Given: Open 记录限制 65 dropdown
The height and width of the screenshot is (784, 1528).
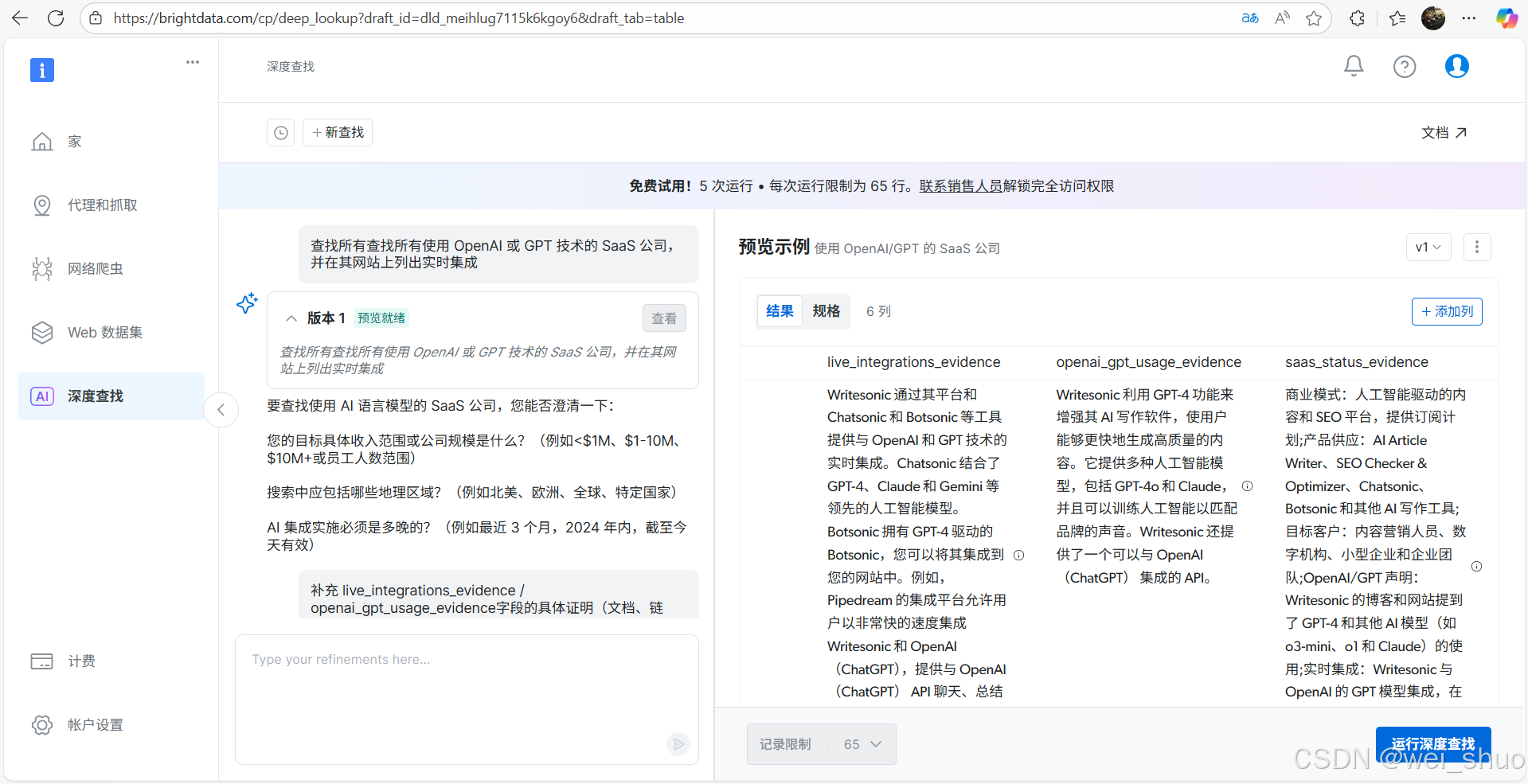Looking at the screenshot, I should [x=822, y=744].
